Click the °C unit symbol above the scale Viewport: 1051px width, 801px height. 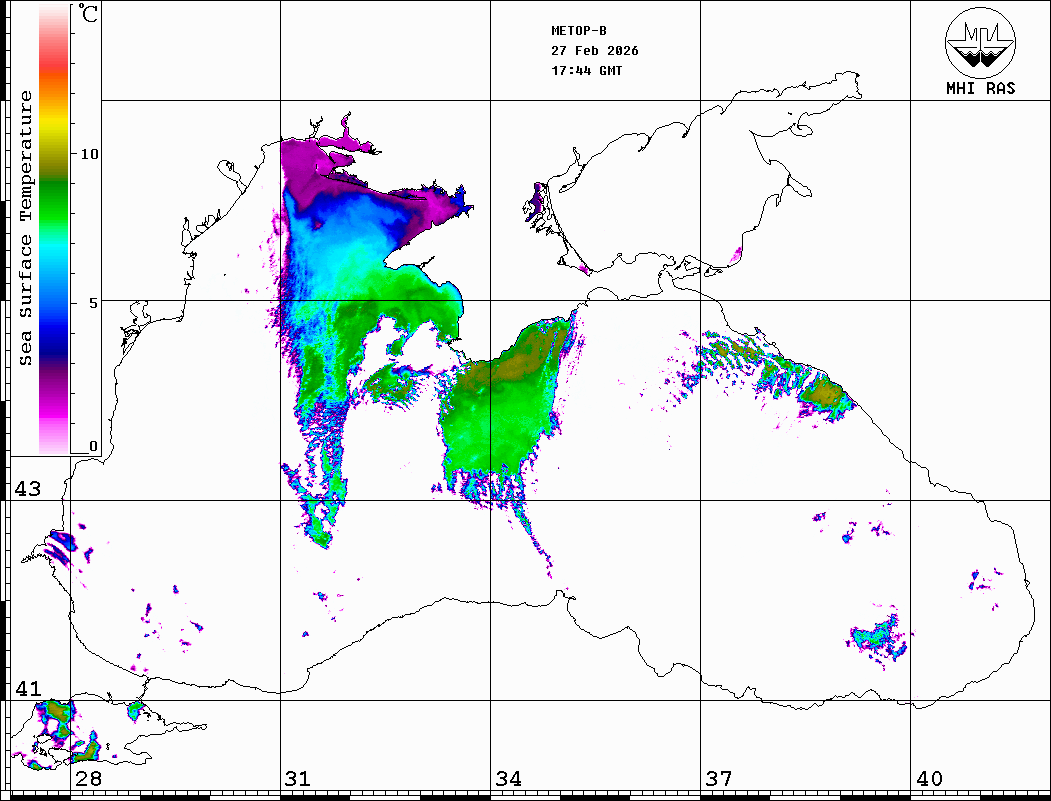click(x=88, y=15)
